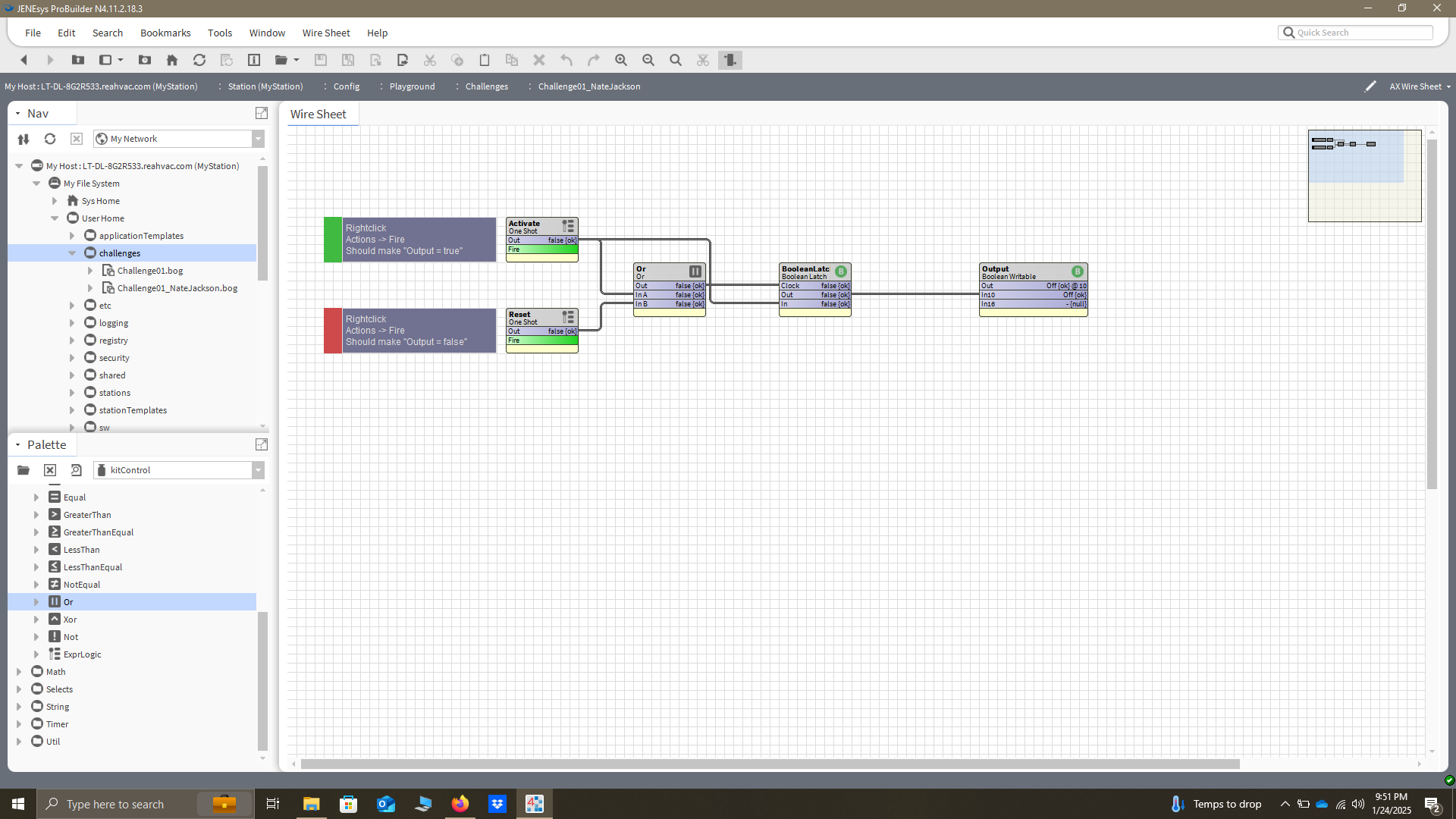The image size is (1456, 819).
Task: Toggle maximize on the Nav panel
Action: (262, 113)
